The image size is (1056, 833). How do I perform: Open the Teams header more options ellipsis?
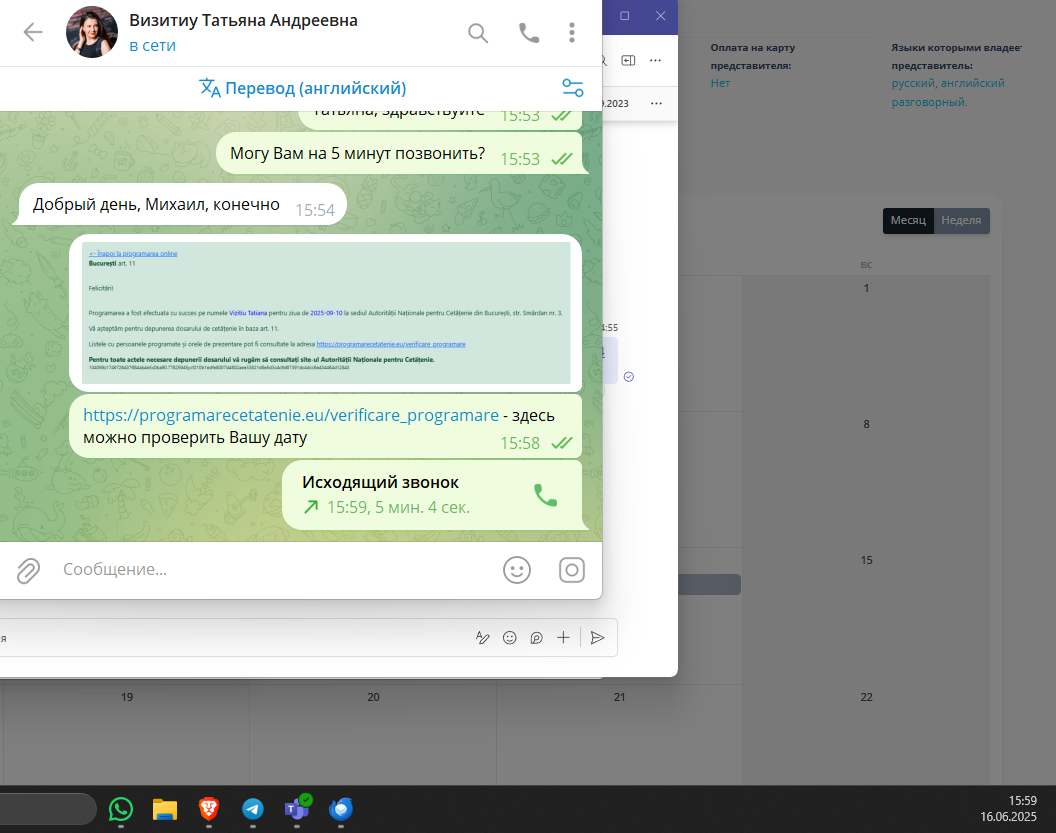655,61
